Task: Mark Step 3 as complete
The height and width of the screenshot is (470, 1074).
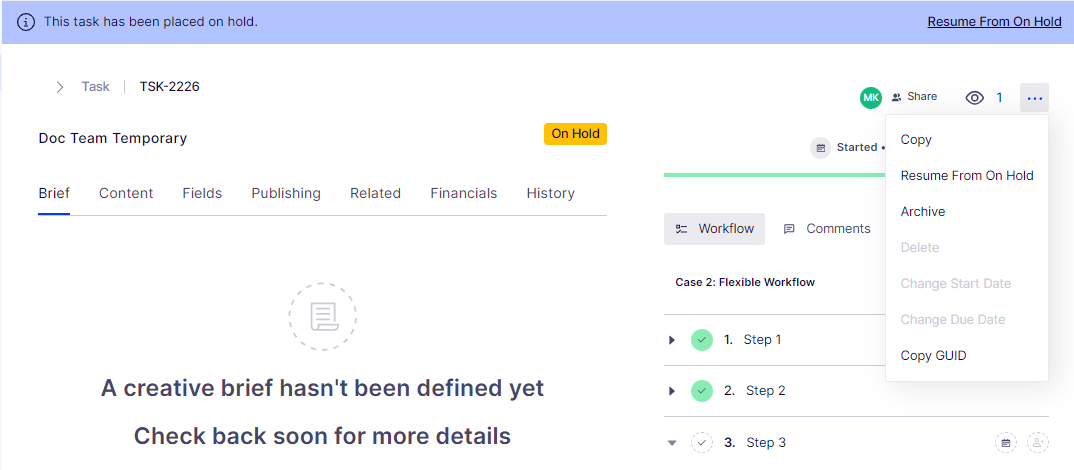Action: click(x=702, y=442)
